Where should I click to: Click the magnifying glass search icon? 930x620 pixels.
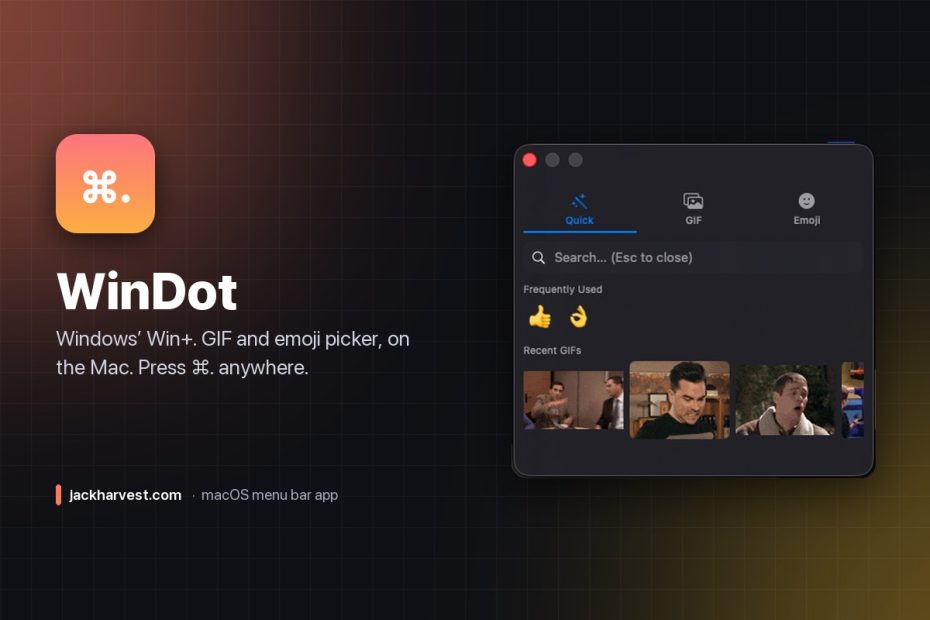[538, 257]
